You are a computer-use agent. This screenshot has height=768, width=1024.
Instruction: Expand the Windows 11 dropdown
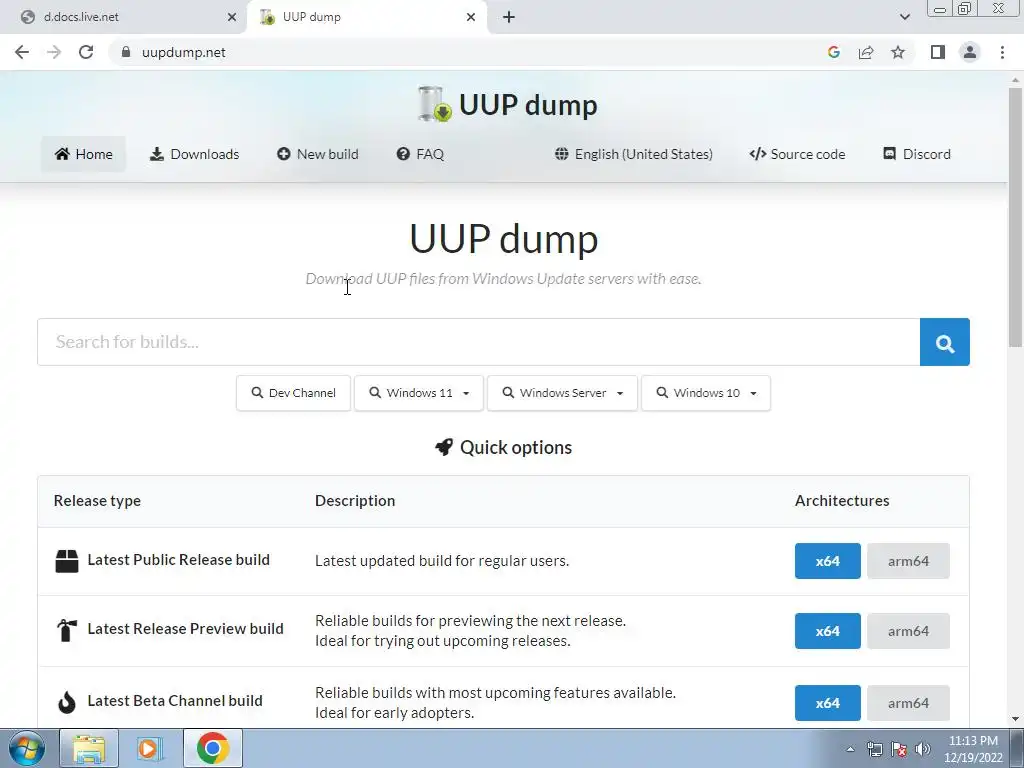coord(419,393)
